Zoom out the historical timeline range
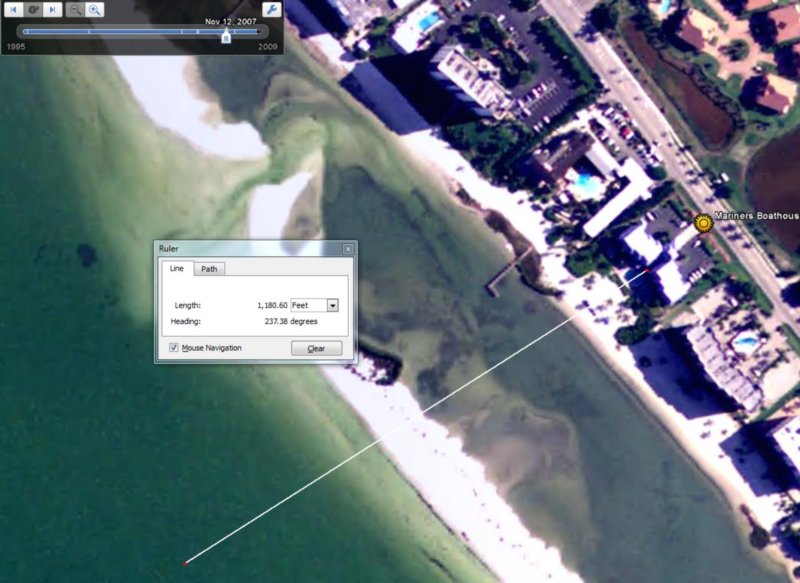Viewport: 800px width, 583px height. [x=75, y=9]
